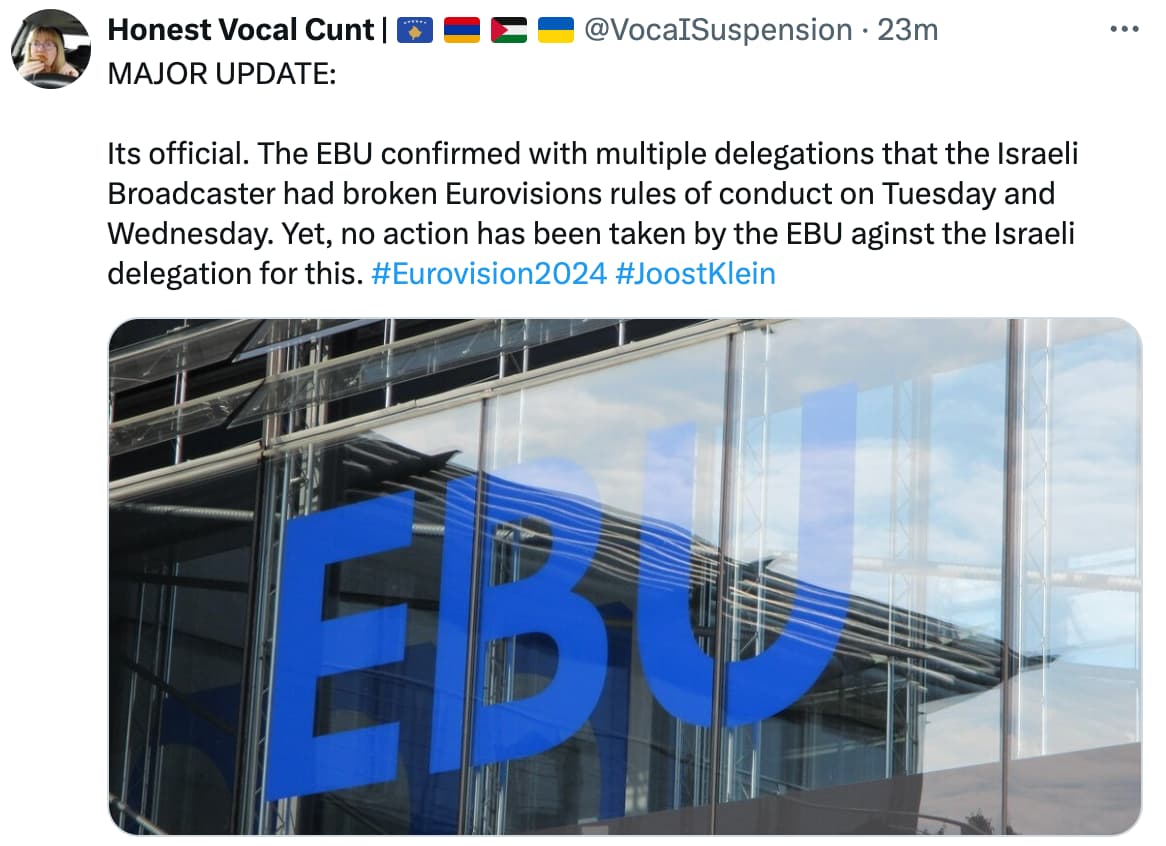1166x846 pixels.
Task: Click the Armenia flag emoji
Action: [x=462, y=31]
